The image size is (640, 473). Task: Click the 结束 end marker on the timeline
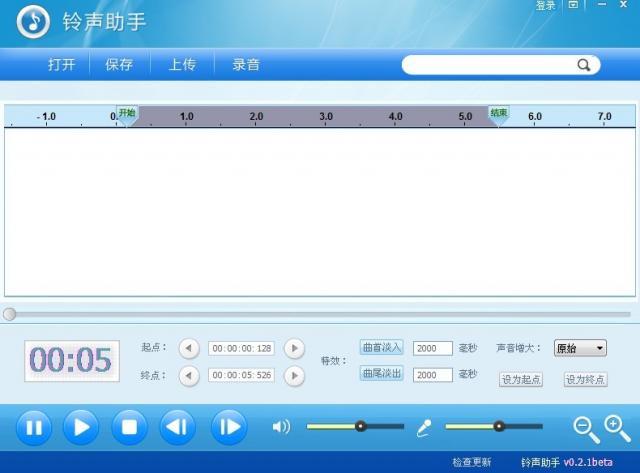[x=498, y=115]
